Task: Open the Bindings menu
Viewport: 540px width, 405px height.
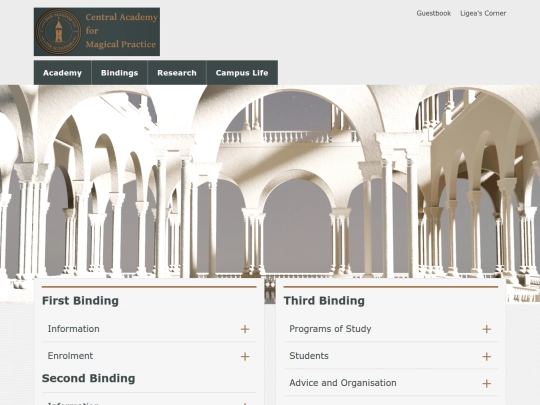Action: tap(120, 73)
